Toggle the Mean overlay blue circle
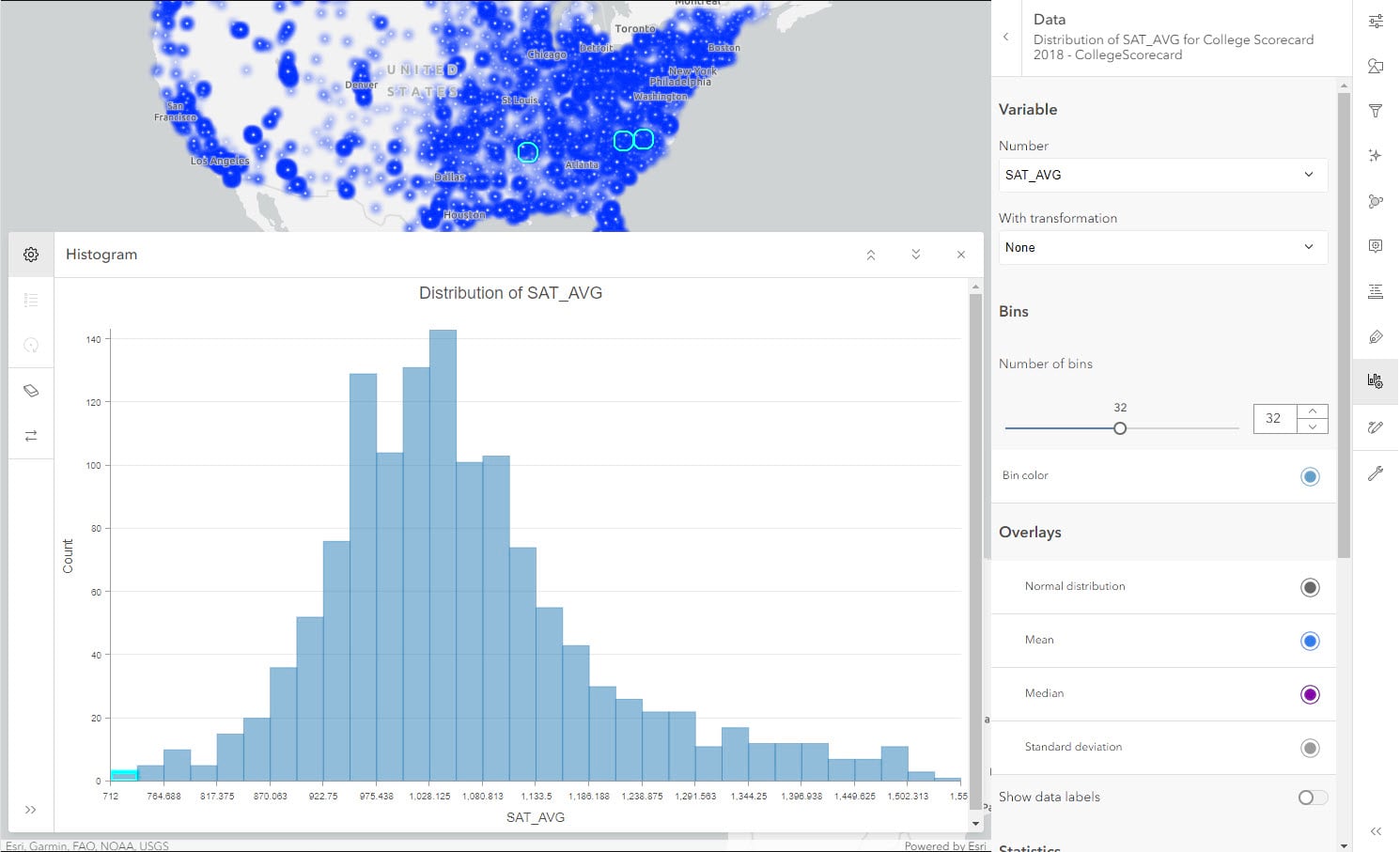This screenshot has width=1400, height=852. pos(1310,642)
